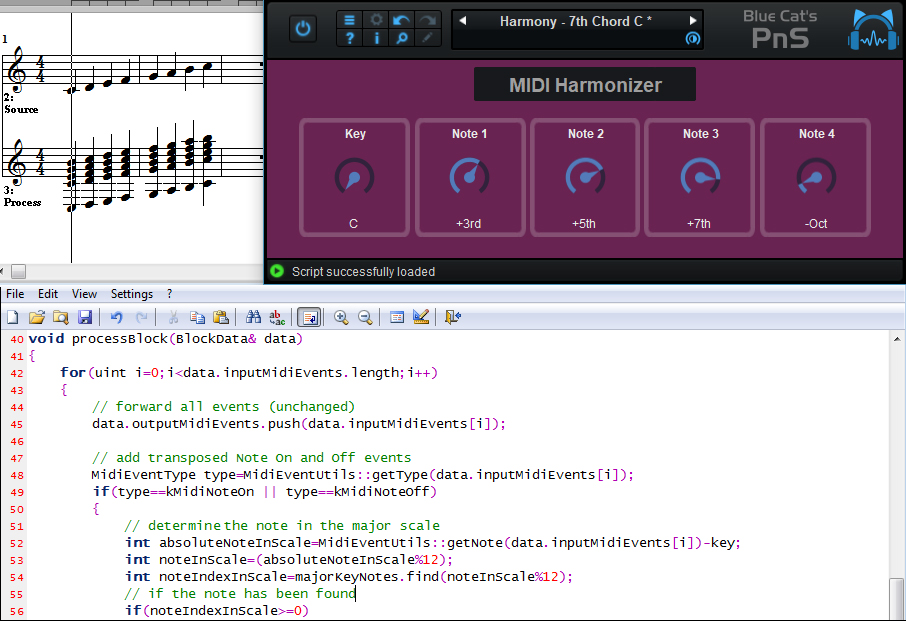Save the current script file
Viewport: 906px width, 621px height.
[86, 317]
